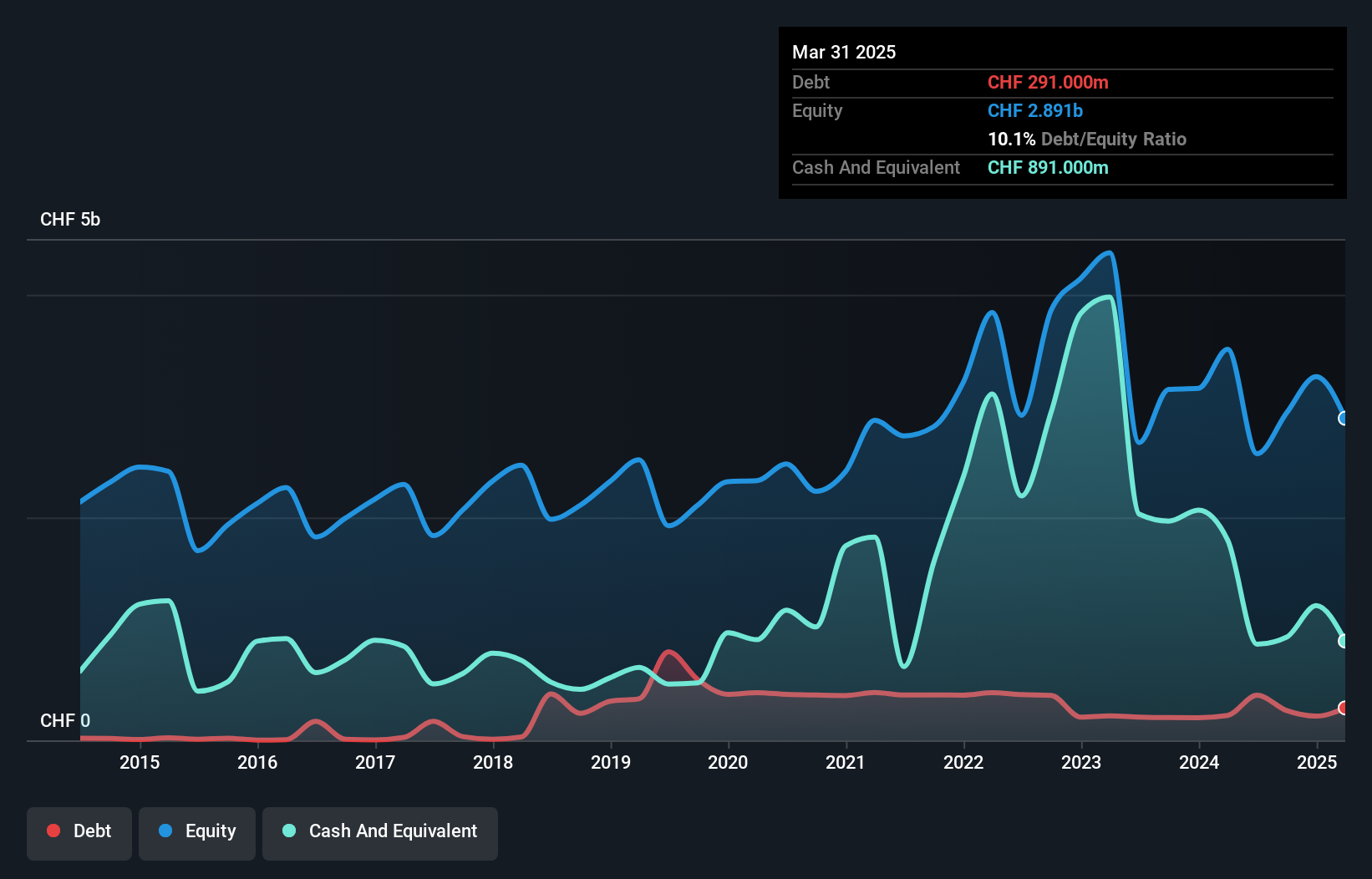The image size is (1372, 879).
Task: Open the Debt row in the tooltip
Action: (810, 83)
